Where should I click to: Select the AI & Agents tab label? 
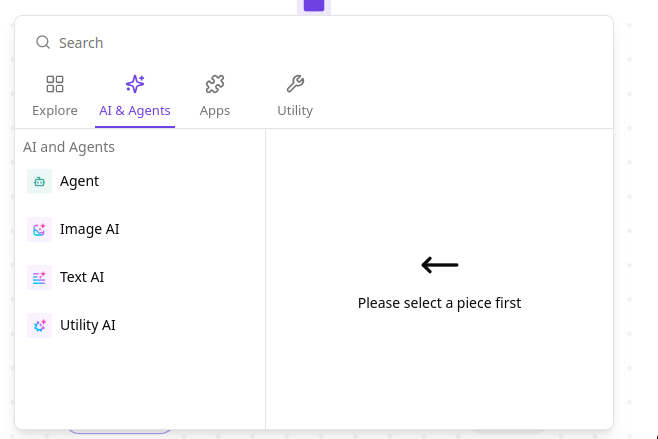(135, 111)
